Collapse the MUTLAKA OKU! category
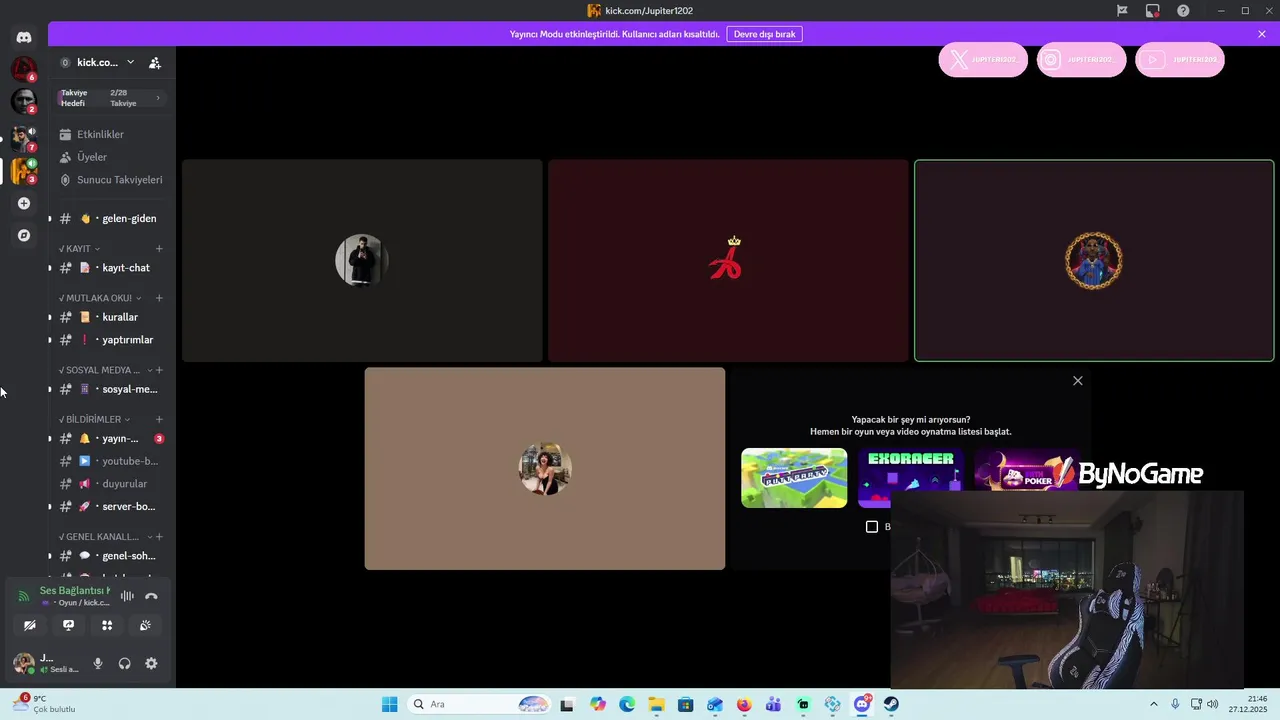Screen dimensions: 1280x720 point(100,298)
